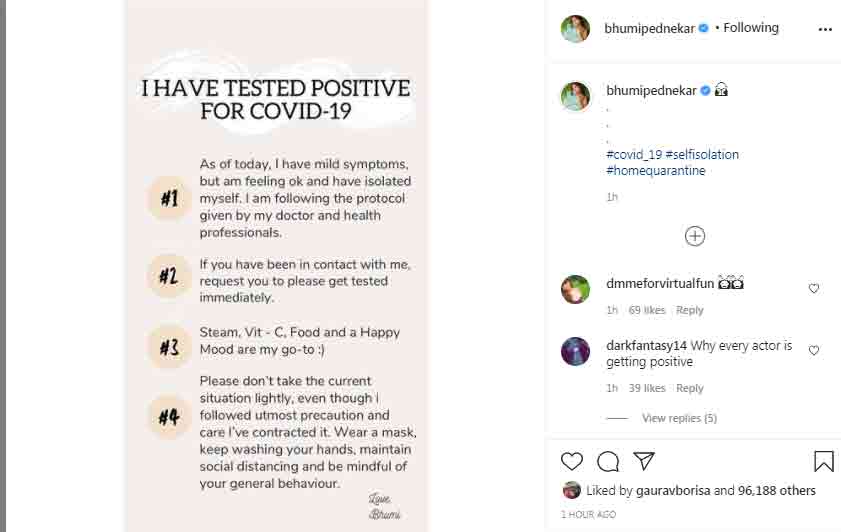
Task: View dmmeforvirtualfun's profile avatar
Action: coord(575,289)
